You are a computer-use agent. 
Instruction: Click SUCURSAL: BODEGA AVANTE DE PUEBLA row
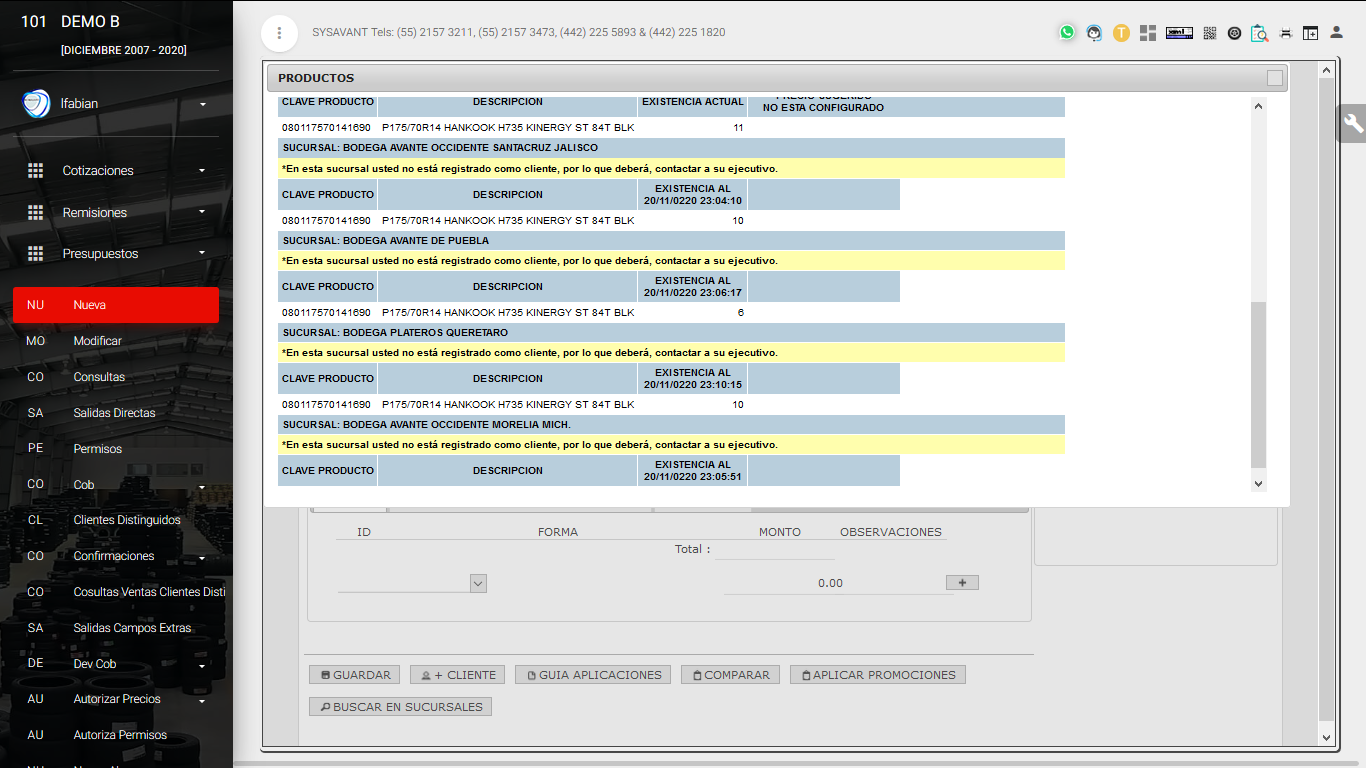671,241
